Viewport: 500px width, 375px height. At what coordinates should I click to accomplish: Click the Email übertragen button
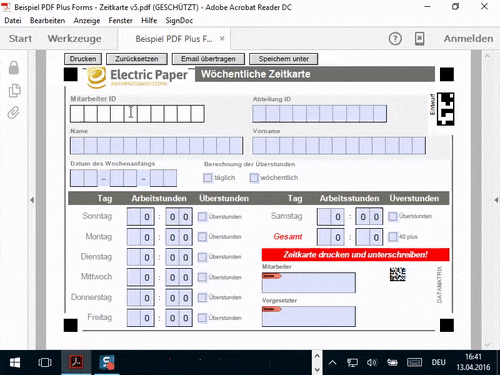coord(208,59)
